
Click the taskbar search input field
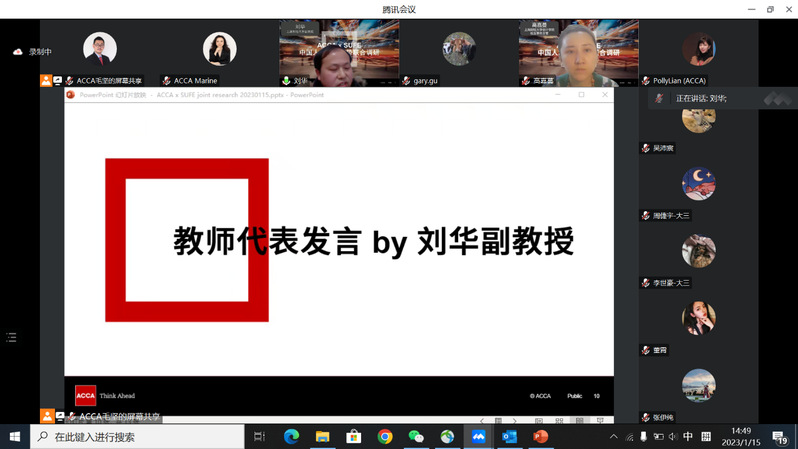(140, 437)
